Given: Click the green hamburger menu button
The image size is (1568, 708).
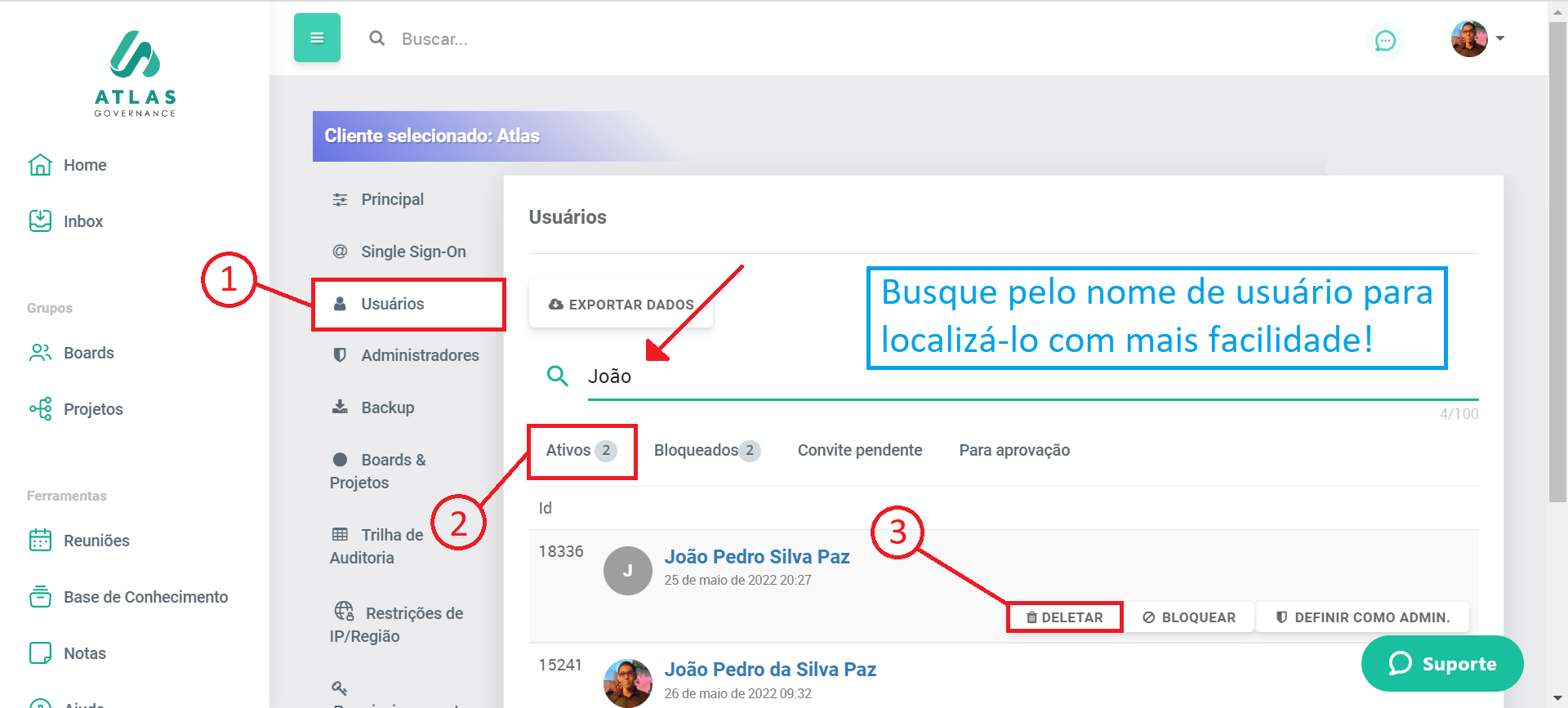Looking at the screenshot, I should (317, 38).
